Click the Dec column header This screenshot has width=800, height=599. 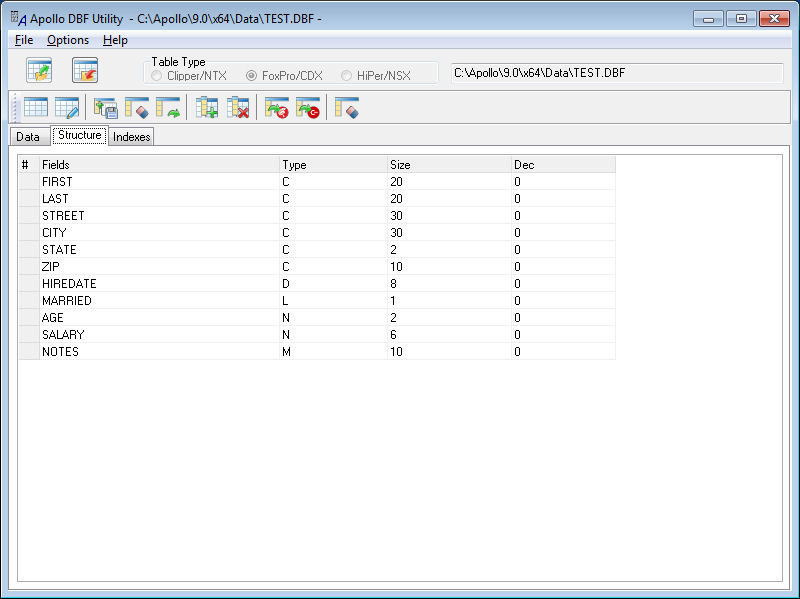coord(563,165)
